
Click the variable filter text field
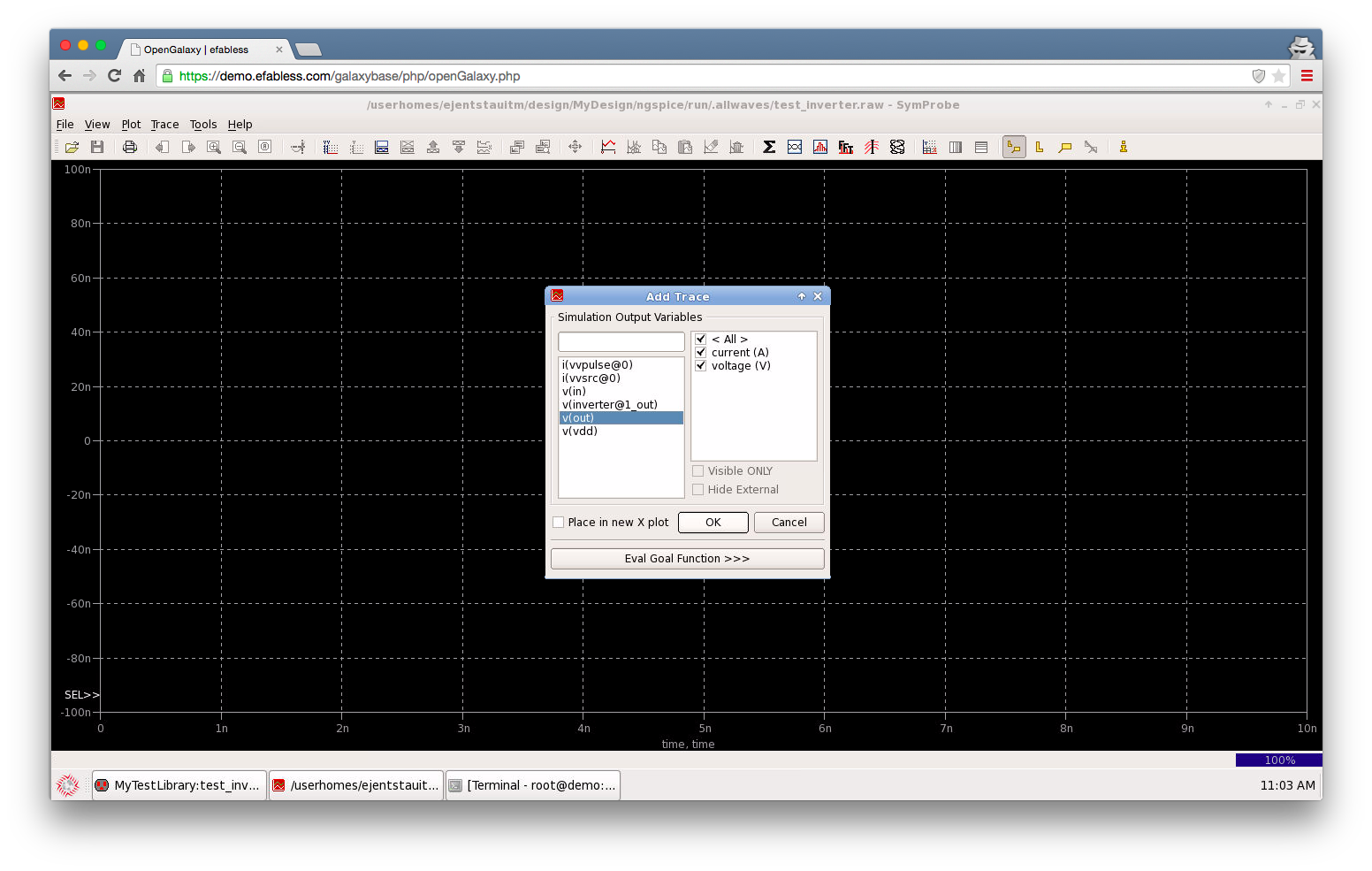click(x=621, y=341)
